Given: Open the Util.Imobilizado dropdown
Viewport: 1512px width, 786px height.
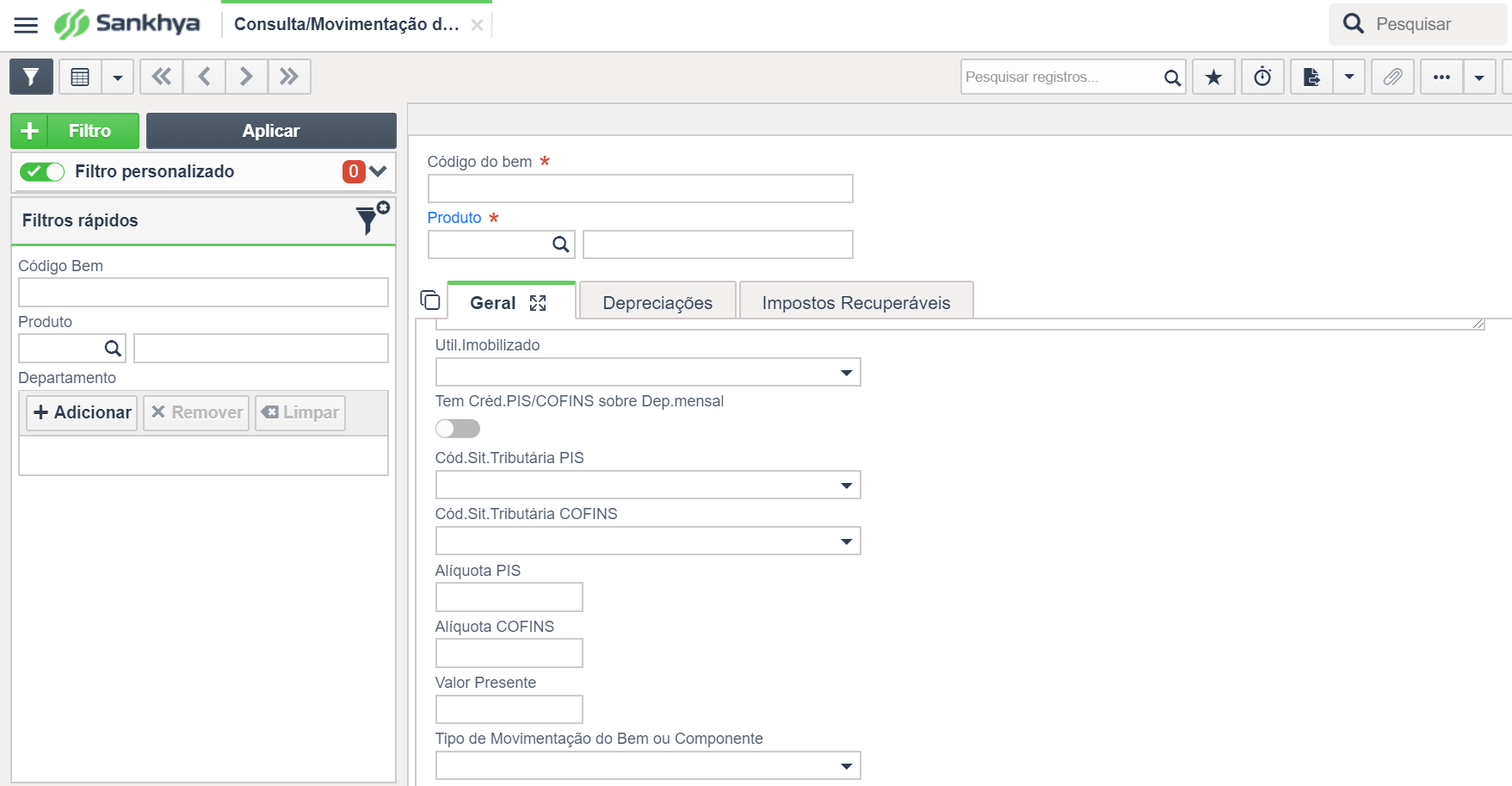Looking at the screenshot, I should pos(648,372).
